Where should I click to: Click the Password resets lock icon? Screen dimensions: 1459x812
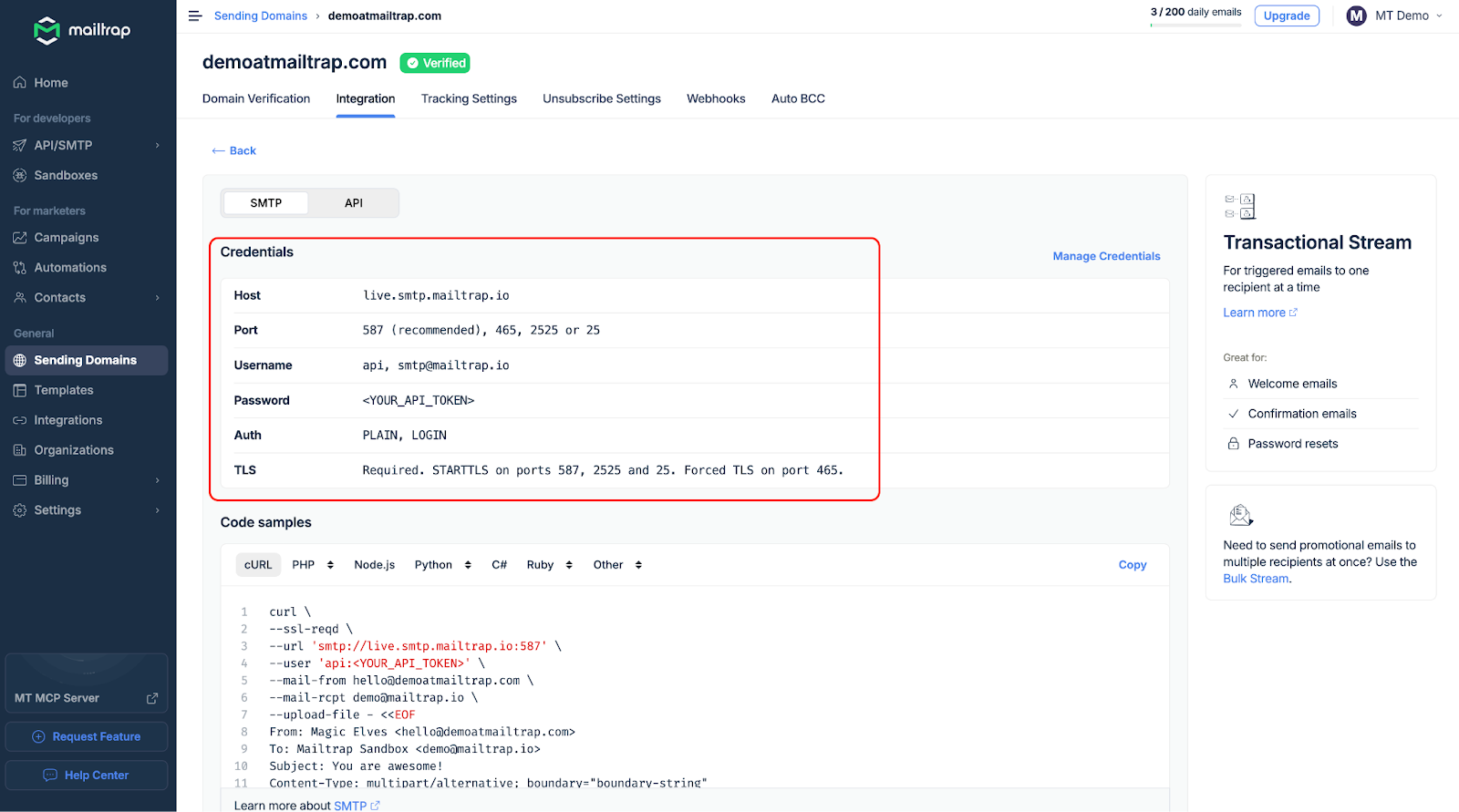click(x=1234, y=444)
